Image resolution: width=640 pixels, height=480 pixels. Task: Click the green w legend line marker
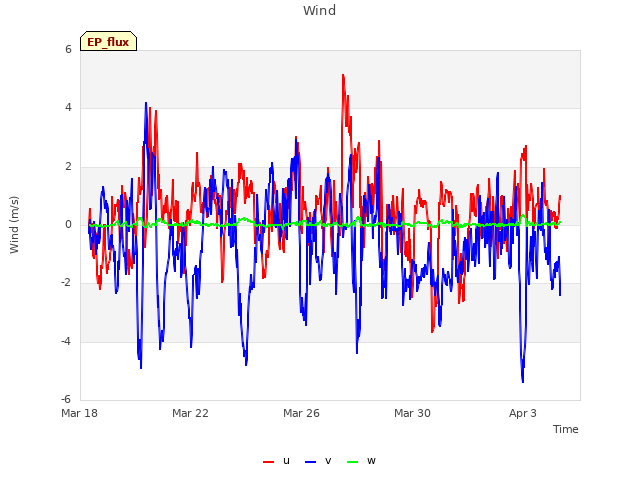[353, 462]
